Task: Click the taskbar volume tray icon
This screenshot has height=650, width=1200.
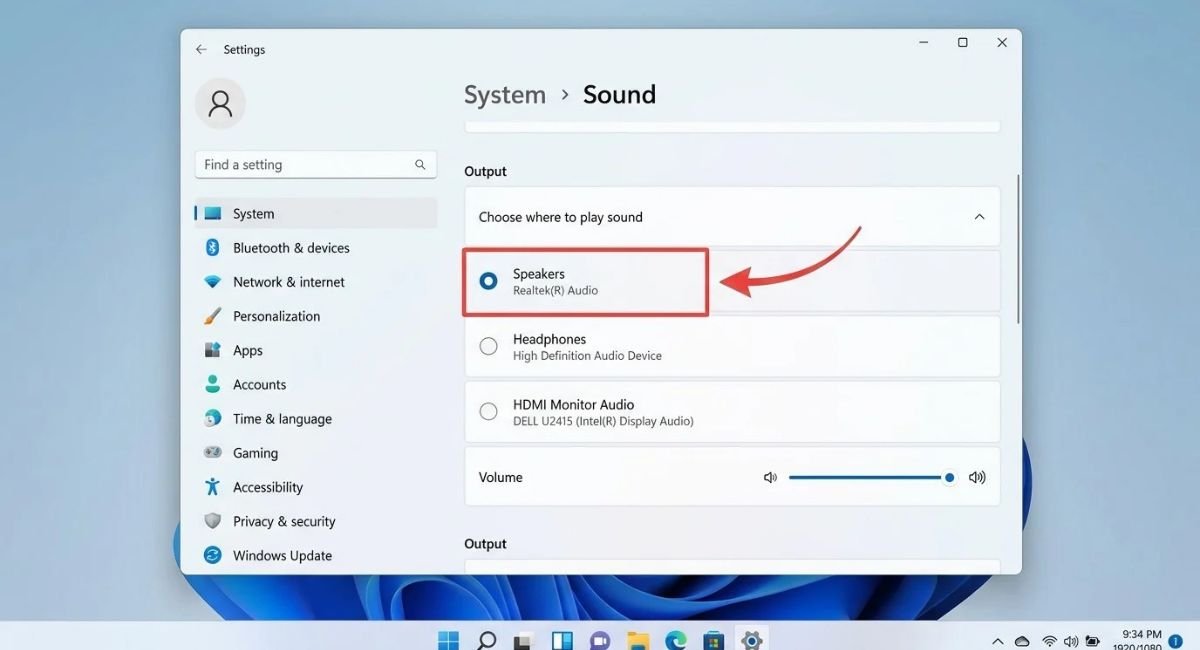Action: pyautogui.click(x=1071, y=641)
